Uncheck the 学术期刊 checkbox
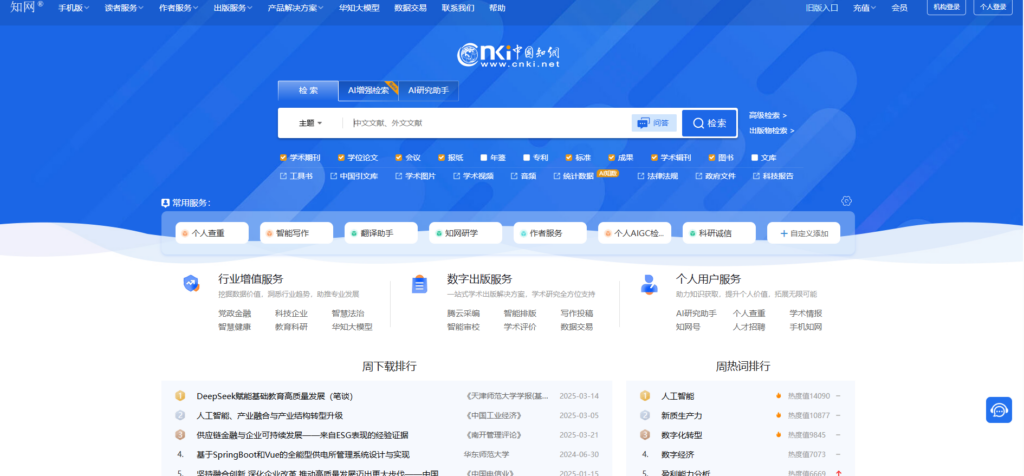This screenshot has height=476, width=1024. pos(283,157)
